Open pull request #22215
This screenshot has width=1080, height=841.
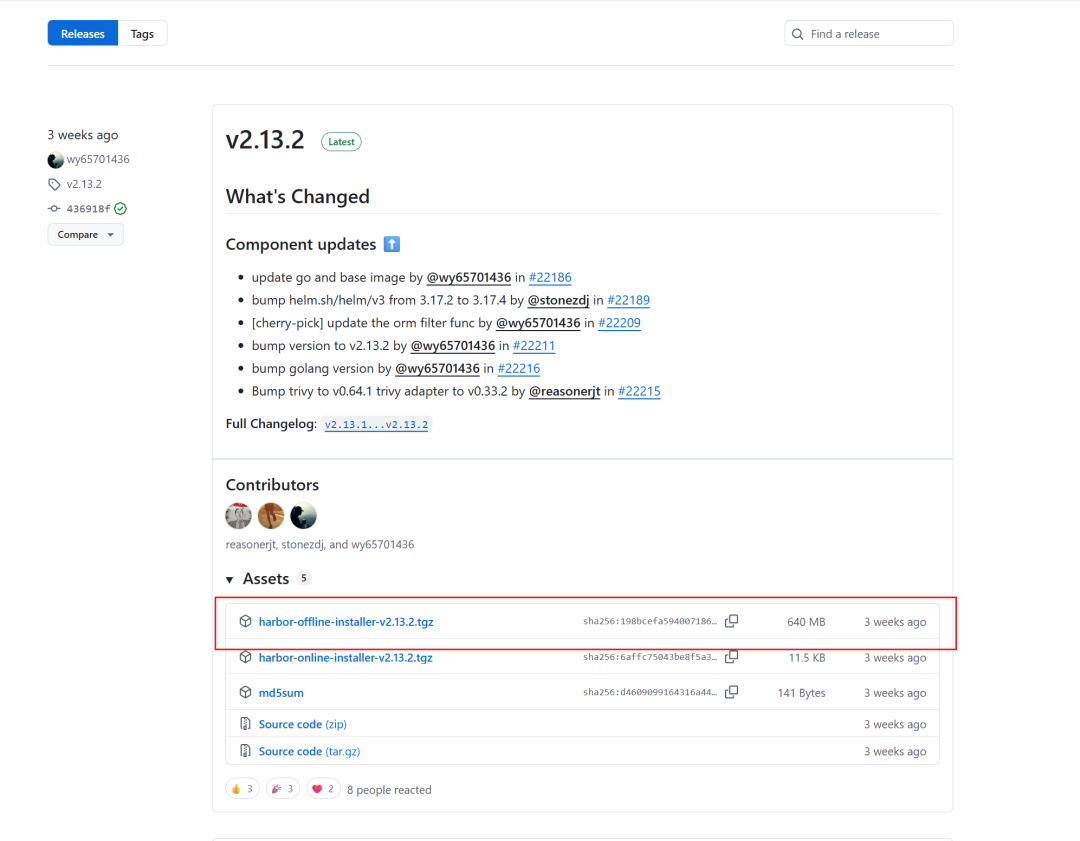click(x=639, y=391)
